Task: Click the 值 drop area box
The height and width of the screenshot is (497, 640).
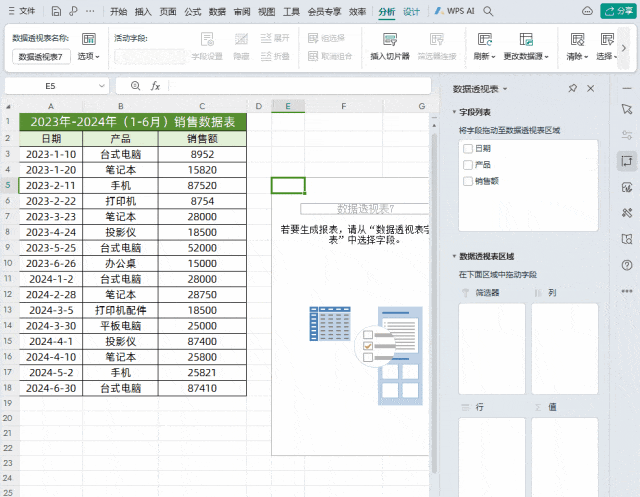Action: [x=565, y=457]
